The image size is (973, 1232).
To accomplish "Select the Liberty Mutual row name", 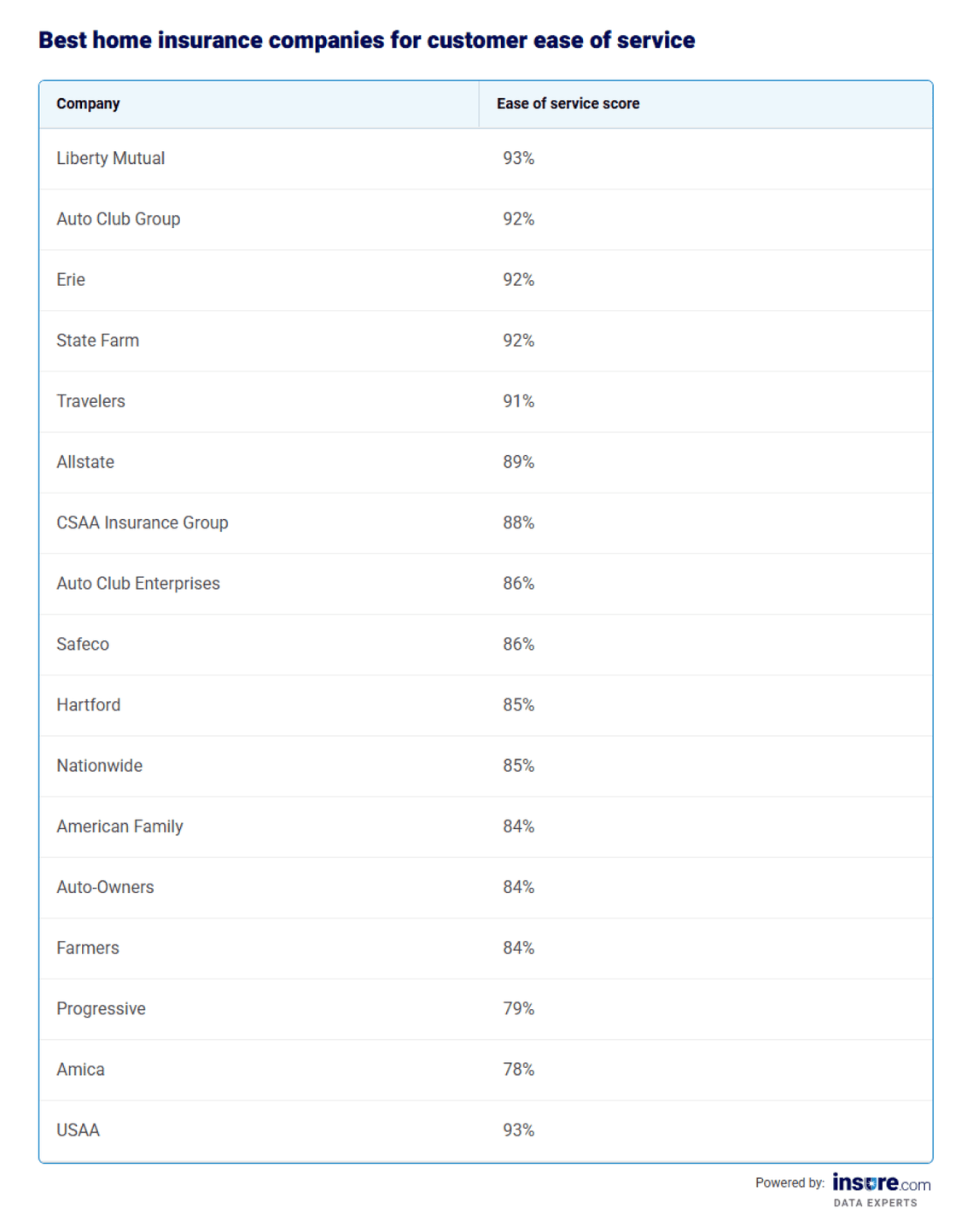I will 111,158.
